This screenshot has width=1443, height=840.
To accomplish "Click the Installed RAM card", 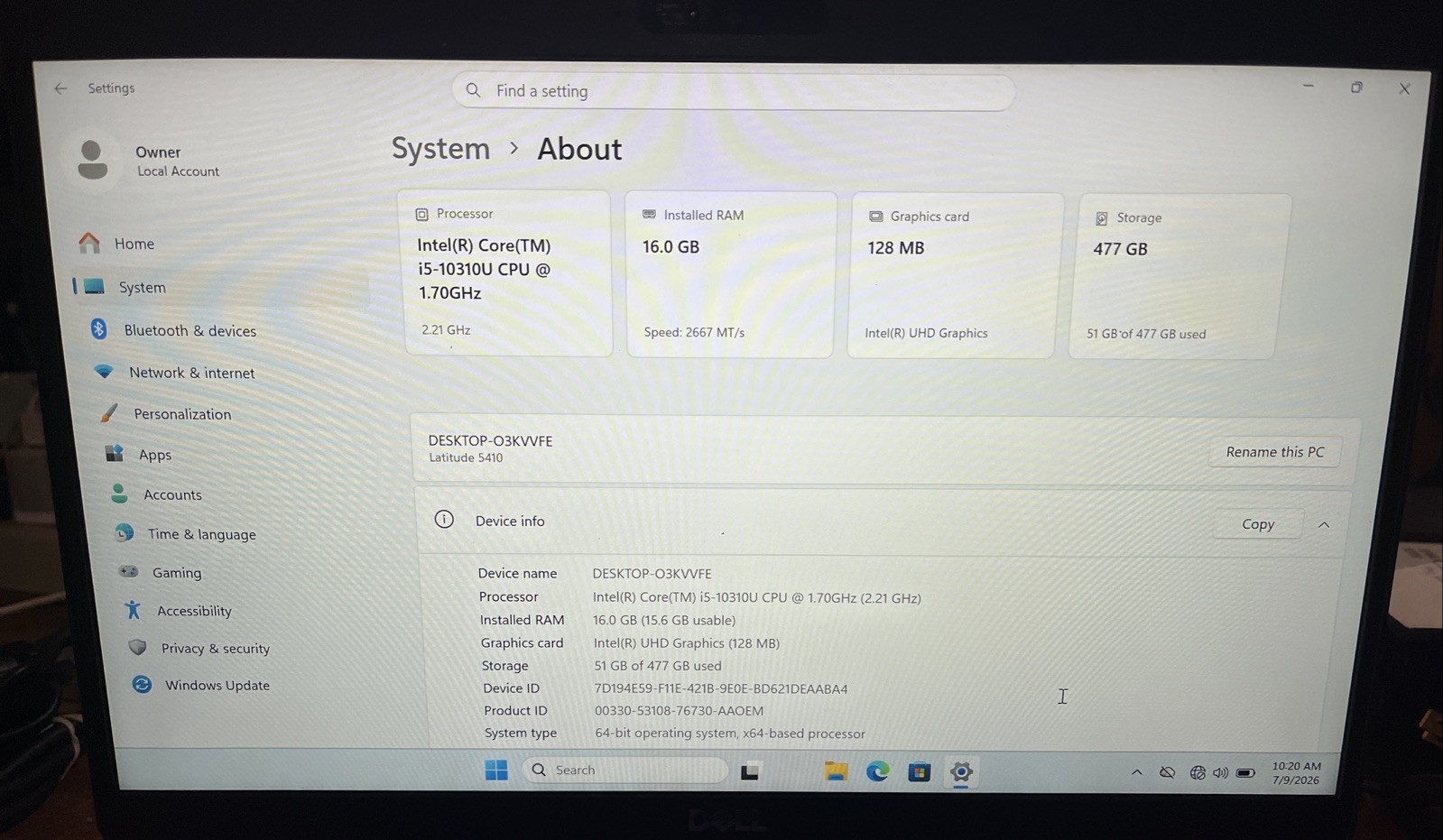I will tap(730, 274).
